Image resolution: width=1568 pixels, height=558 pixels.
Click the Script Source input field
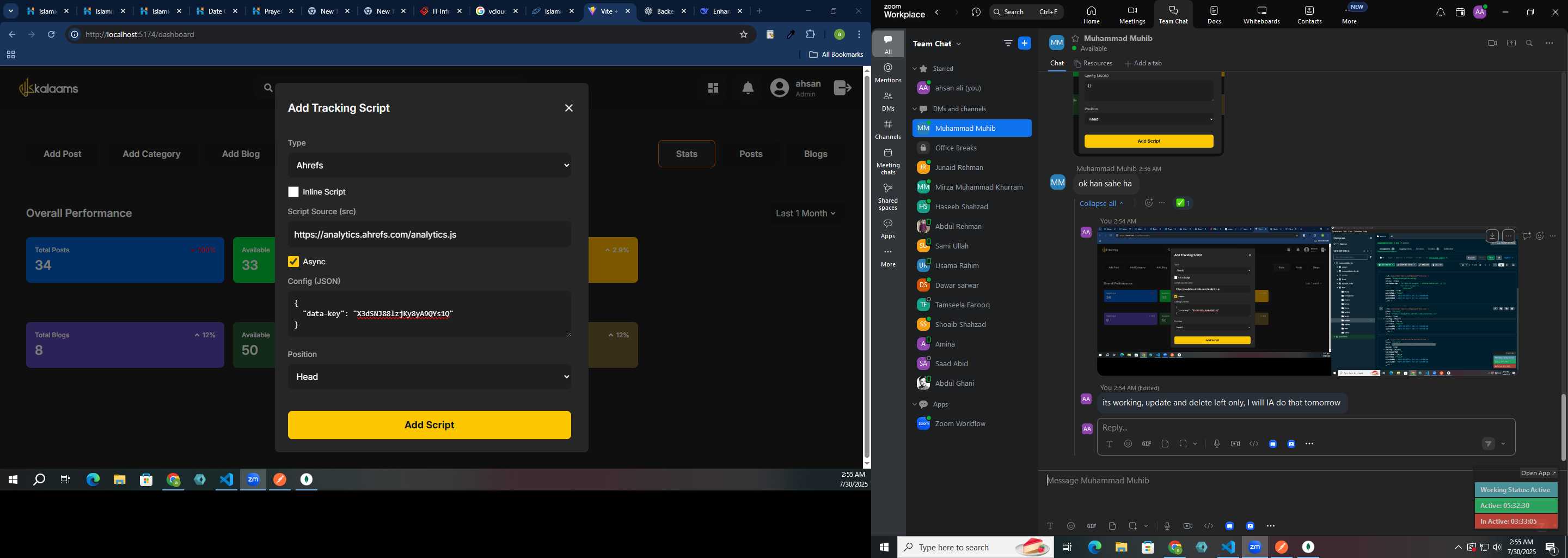click(x=430, y=234)
